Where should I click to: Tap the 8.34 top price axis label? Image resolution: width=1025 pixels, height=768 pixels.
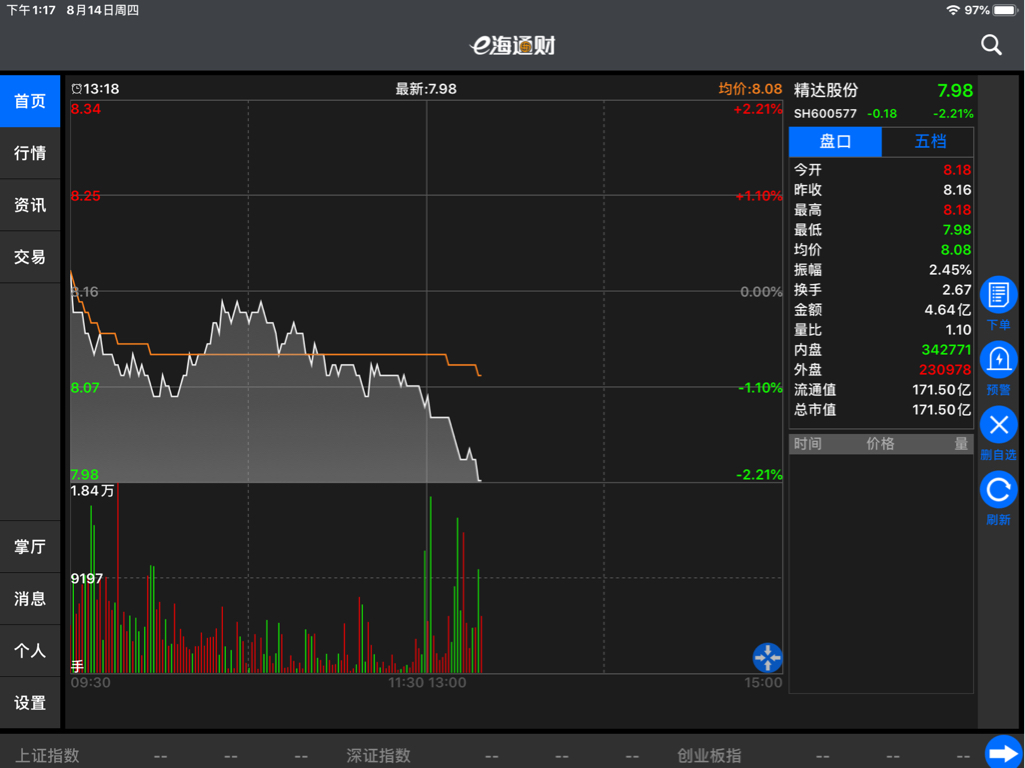point(86,109)
